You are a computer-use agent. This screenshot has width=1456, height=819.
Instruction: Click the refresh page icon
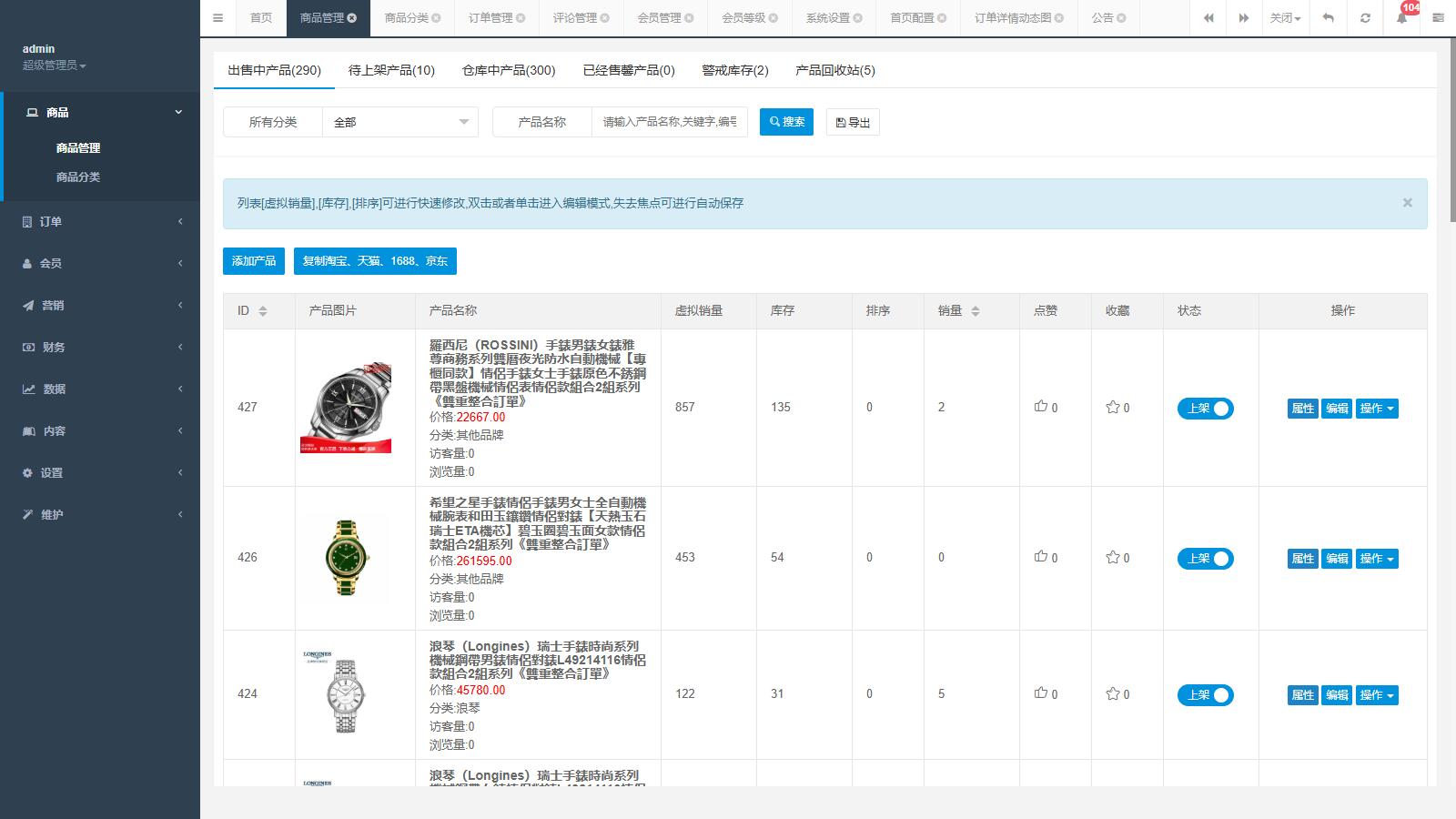(1365, 18)
